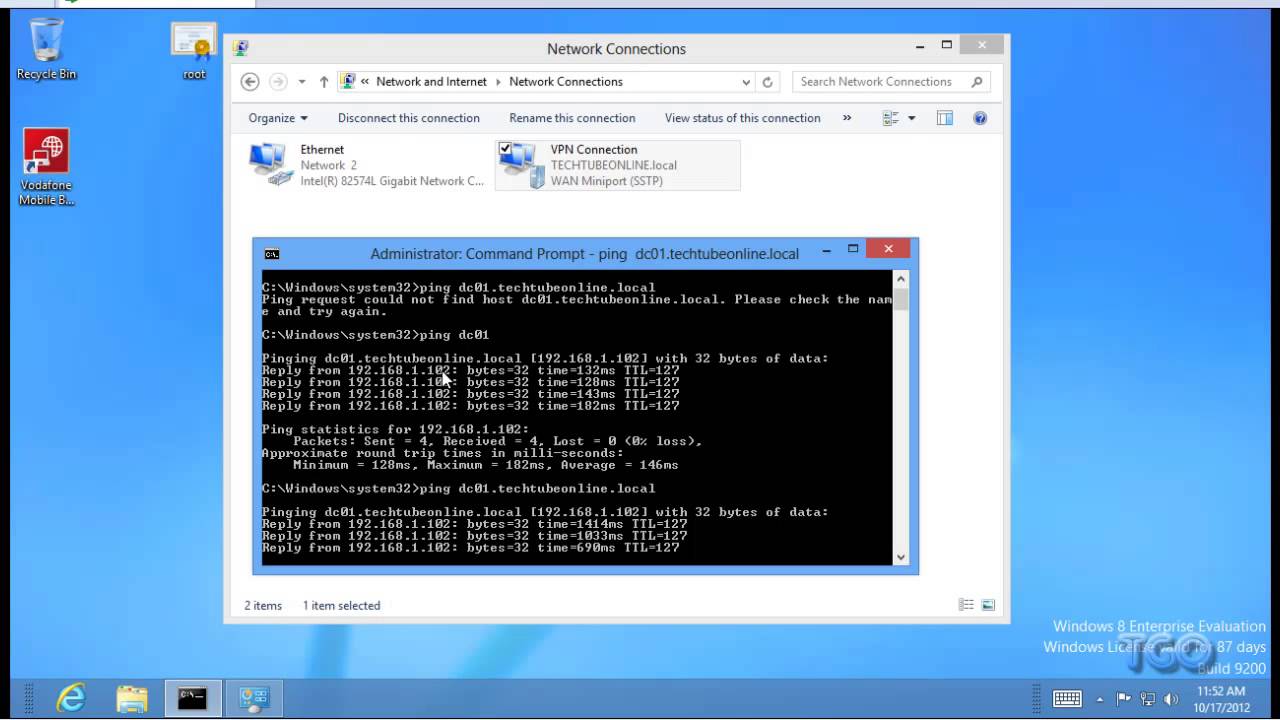Image resolution: width=1280 pixels, height=720 pixels.
Task: Click Command Prompt window title text
Action: (x=585, y=254)
